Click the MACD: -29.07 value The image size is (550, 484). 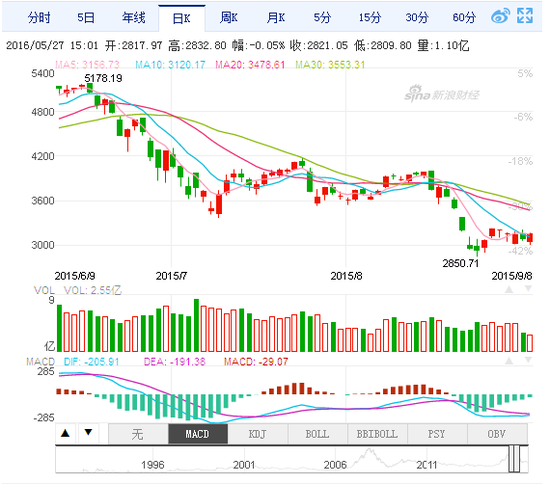256,362
